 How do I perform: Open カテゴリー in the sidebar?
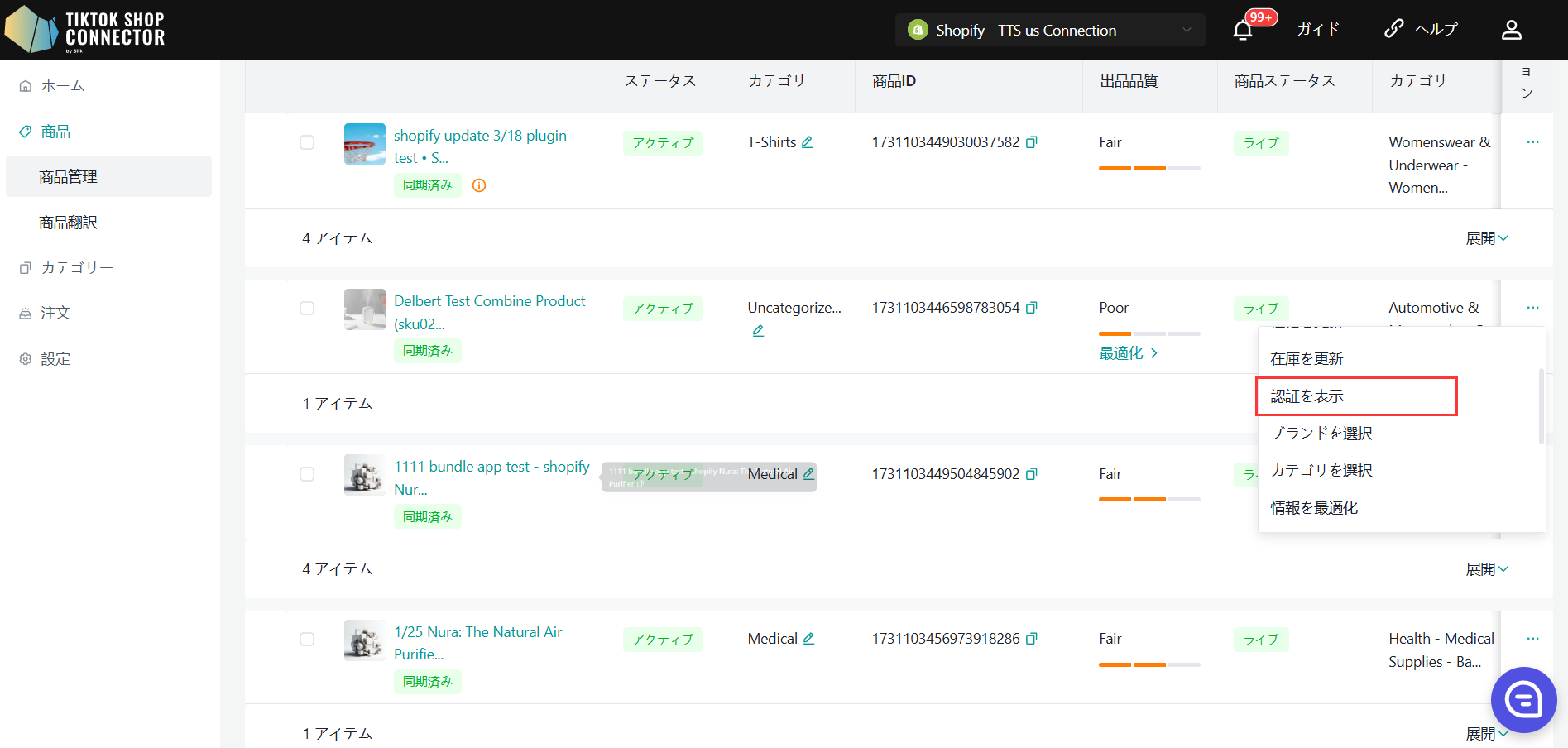[x=77, y=267]
